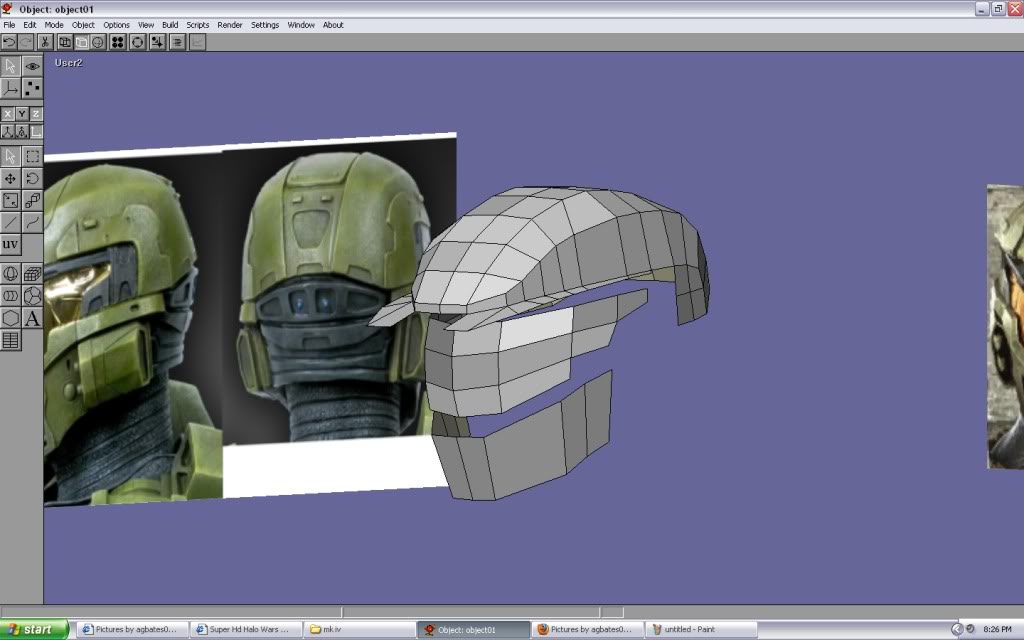Image resolution: width=1024 pixels, height=640 pixels.
Task: Select the Curve drawing tool
Action: (32, 223)
